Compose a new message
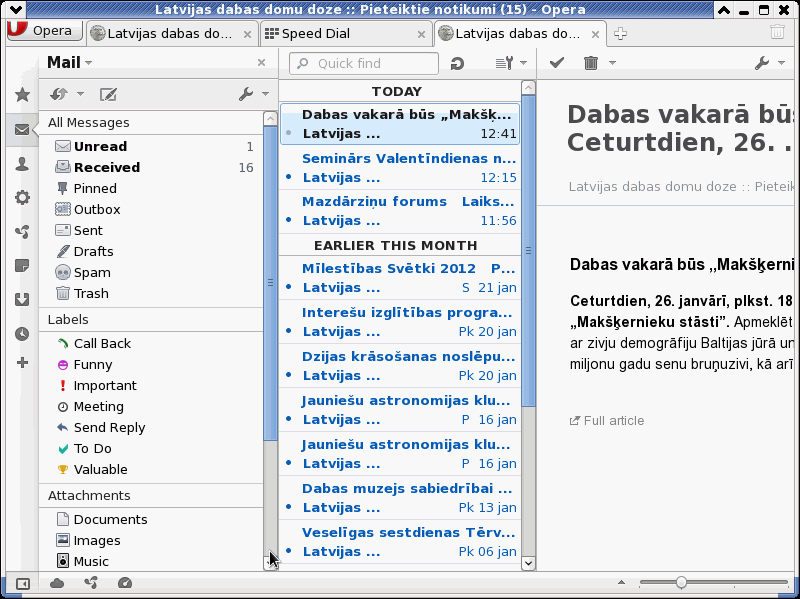The height and width of the screenshot is (599, 800). [x=108, y=94]
